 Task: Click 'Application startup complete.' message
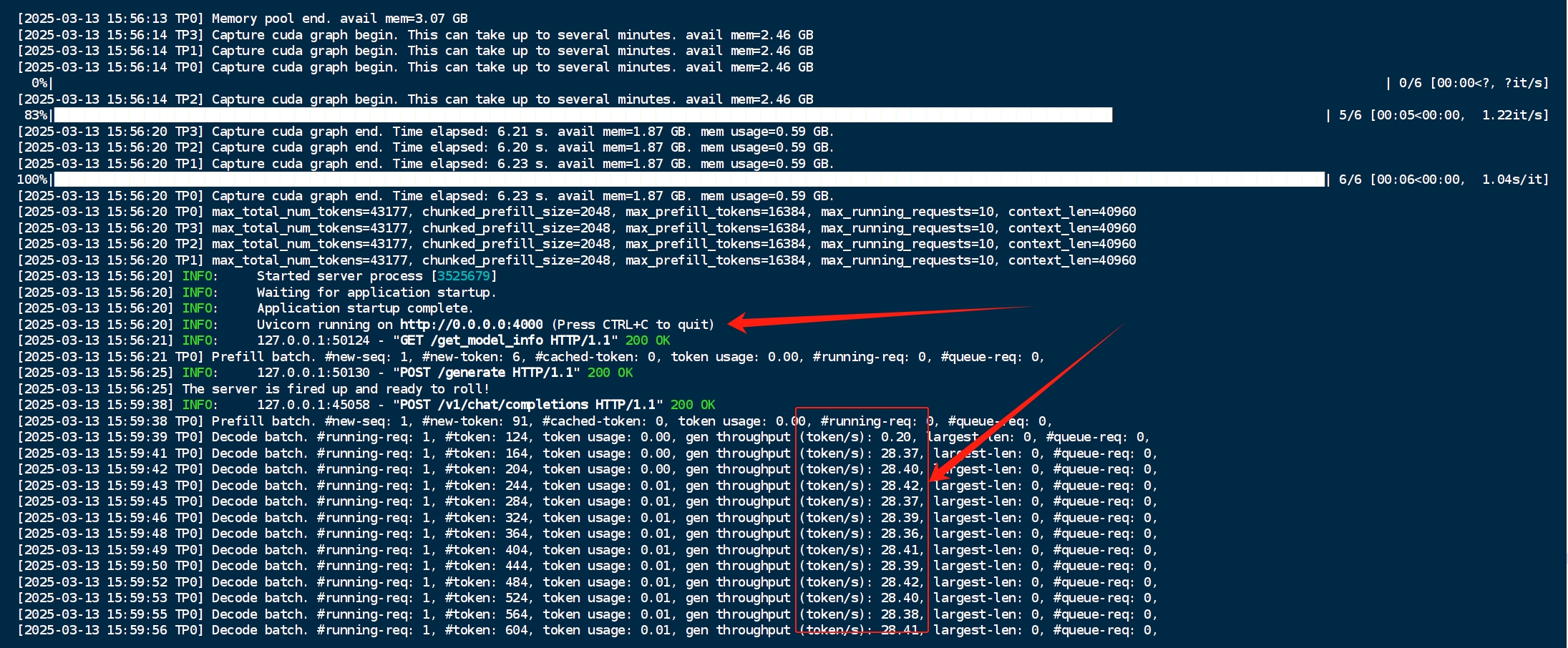tap(365, 308)
